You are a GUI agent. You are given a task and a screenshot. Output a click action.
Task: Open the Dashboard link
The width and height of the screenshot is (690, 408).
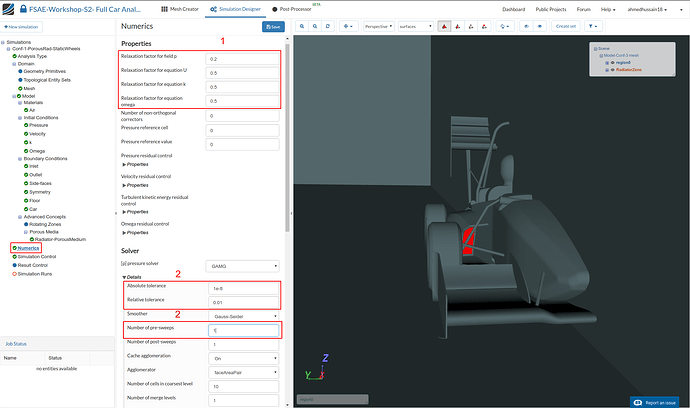pyautogui.click(x=514, y=9)
